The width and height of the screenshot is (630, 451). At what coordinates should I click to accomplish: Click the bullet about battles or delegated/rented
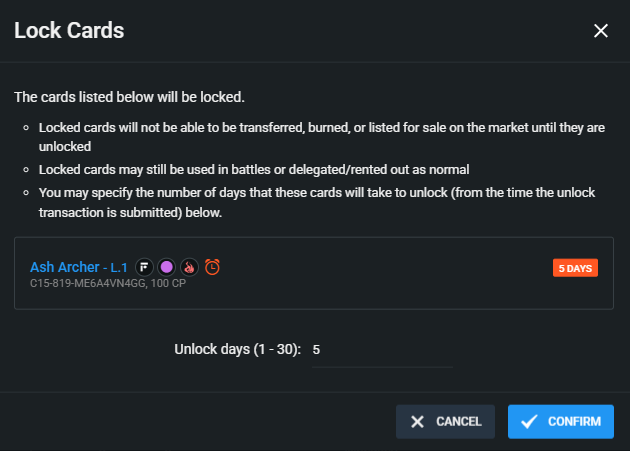click(254, 170)
